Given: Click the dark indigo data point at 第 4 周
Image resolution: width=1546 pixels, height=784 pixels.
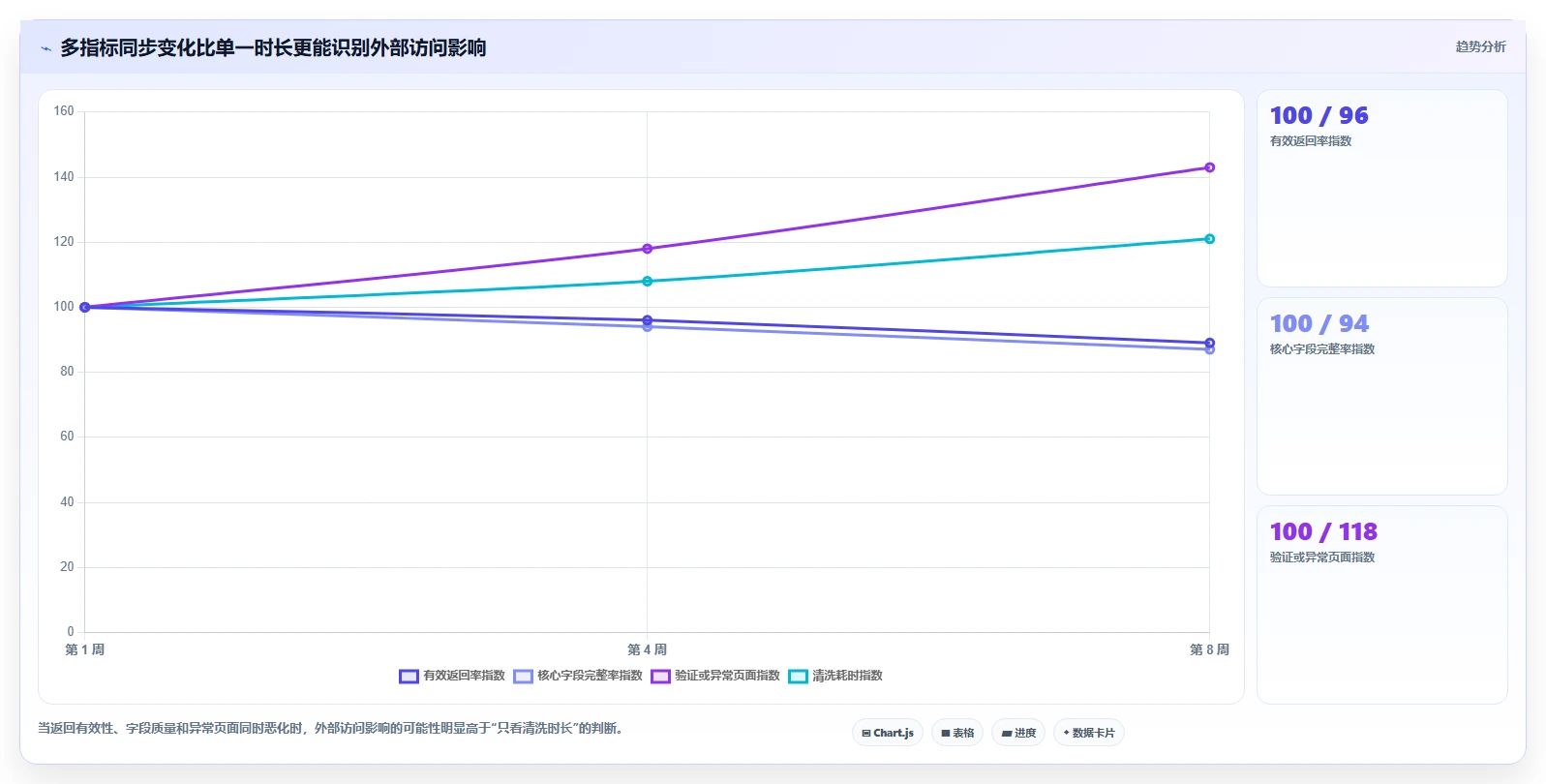Looking at the screenshot, I should coord(648,319).
